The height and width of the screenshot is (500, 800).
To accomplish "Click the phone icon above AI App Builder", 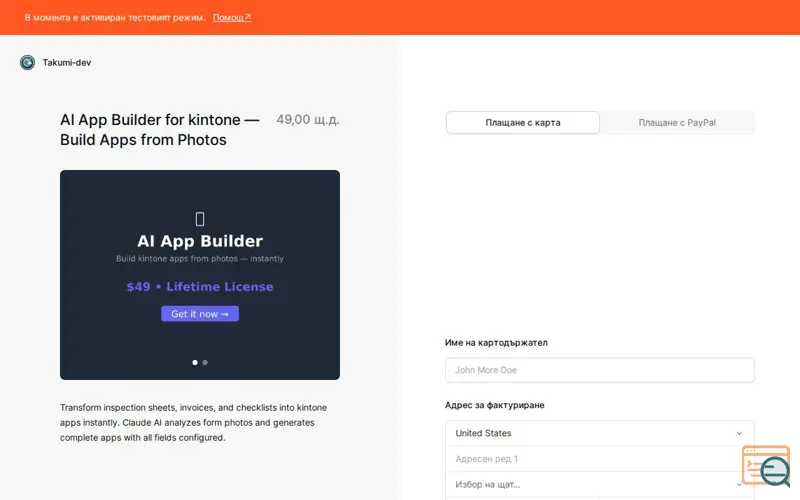I will (x=200, y=219).
